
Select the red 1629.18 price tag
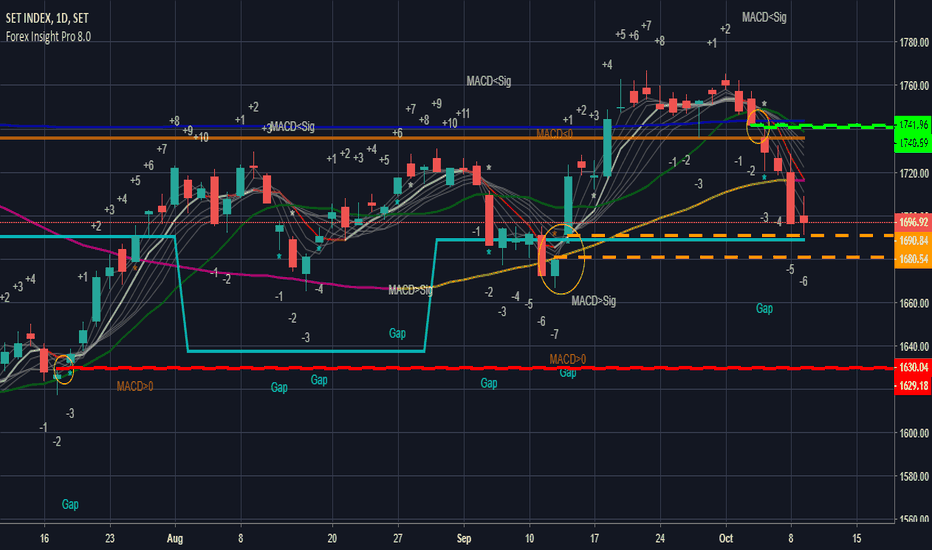pyautogui.click(x=913, y=386)
